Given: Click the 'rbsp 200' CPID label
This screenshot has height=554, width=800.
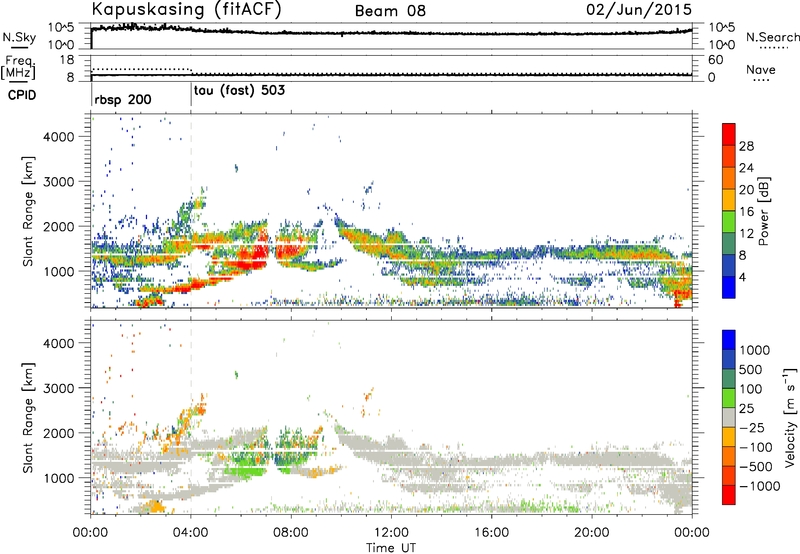Looking at the screenshot, I should tap(123, 99).
